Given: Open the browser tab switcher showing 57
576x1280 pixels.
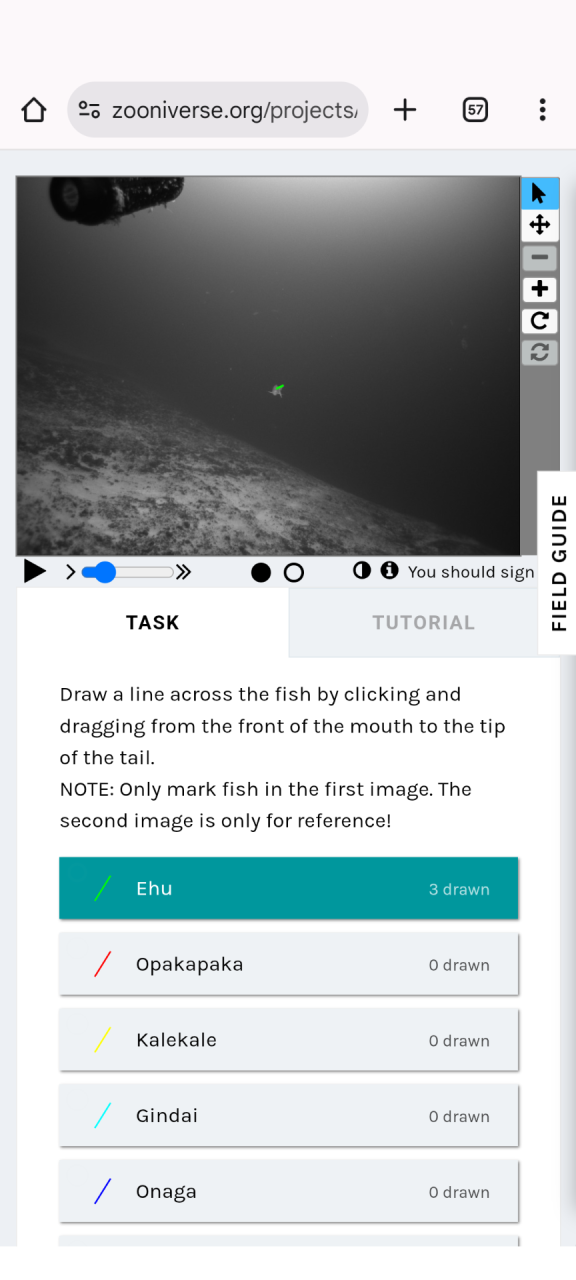Looking at the screenshot, I should coord(476,110).
